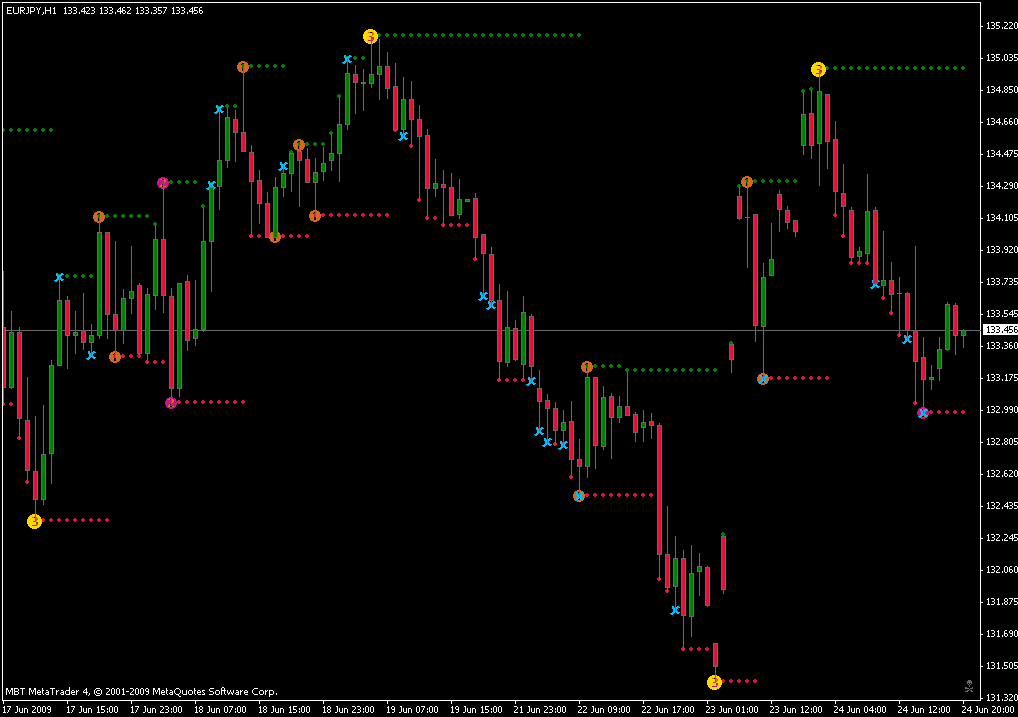
Task: Click the 131.320 price axis label
Action: pyautogui.click(x=1001, y=698)
